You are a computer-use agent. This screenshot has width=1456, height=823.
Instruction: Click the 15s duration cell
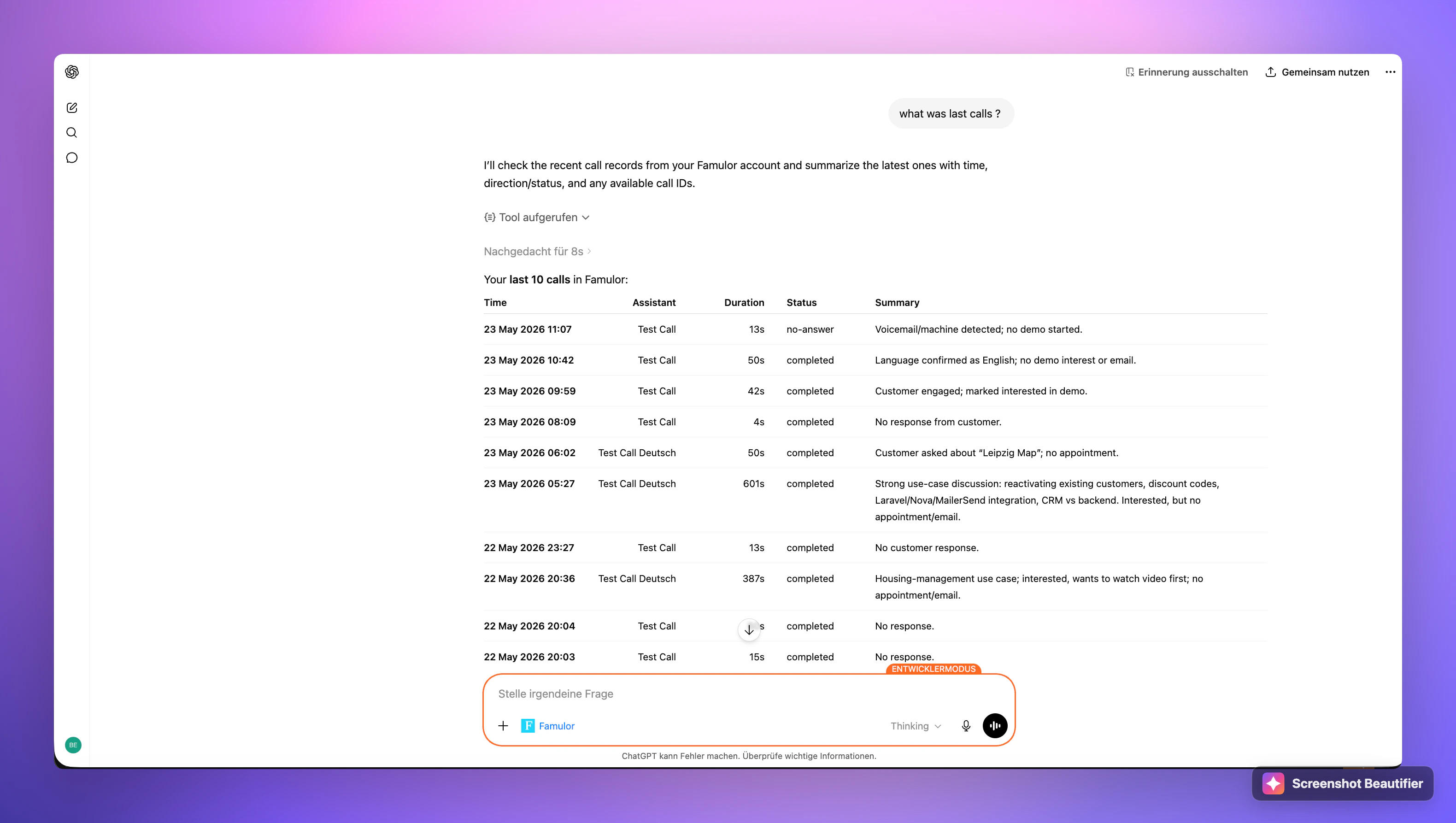[x=756, y=657]
